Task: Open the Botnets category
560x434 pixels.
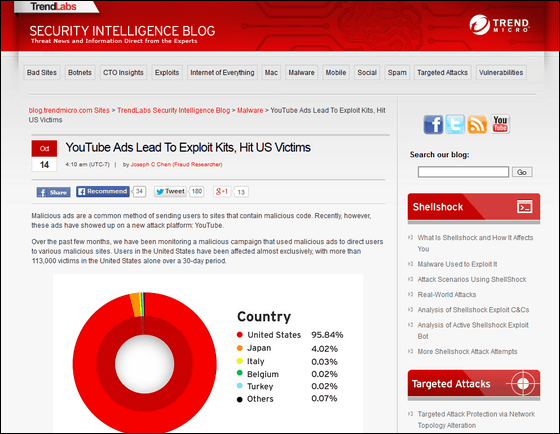Action: tap(80, 73)
